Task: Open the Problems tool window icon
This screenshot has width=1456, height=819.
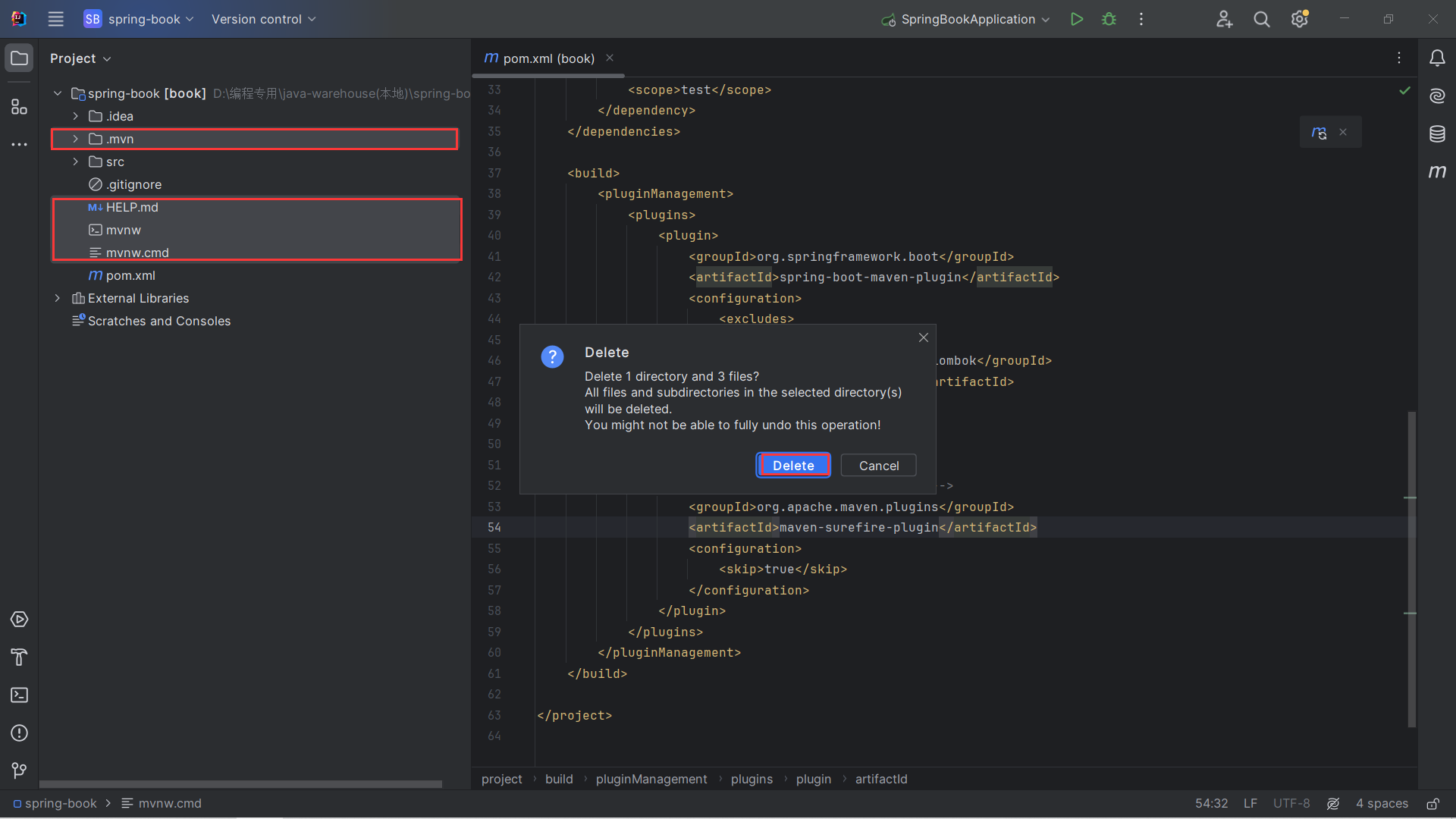Action: point(19,733)
